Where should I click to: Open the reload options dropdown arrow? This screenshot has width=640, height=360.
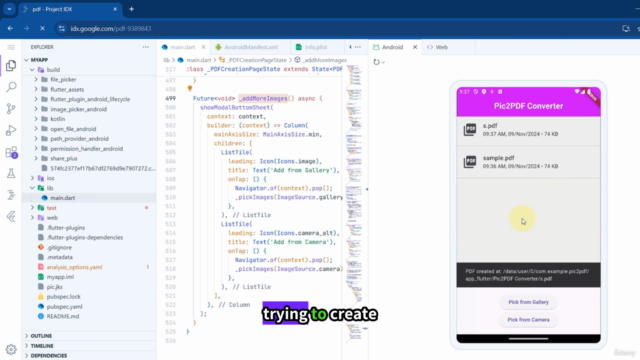point(383,62)
